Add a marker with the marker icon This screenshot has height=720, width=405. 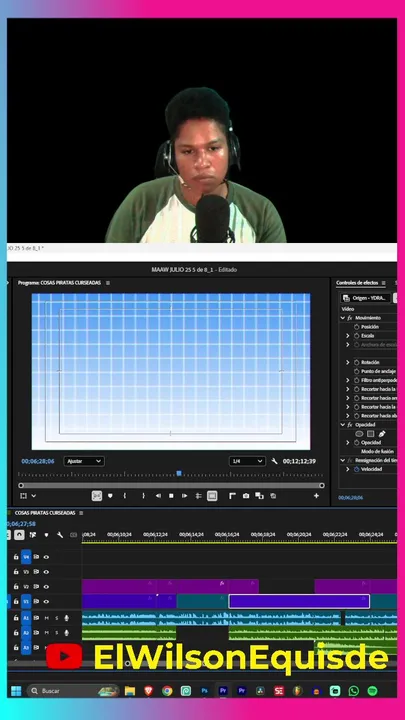click(110, 496)
